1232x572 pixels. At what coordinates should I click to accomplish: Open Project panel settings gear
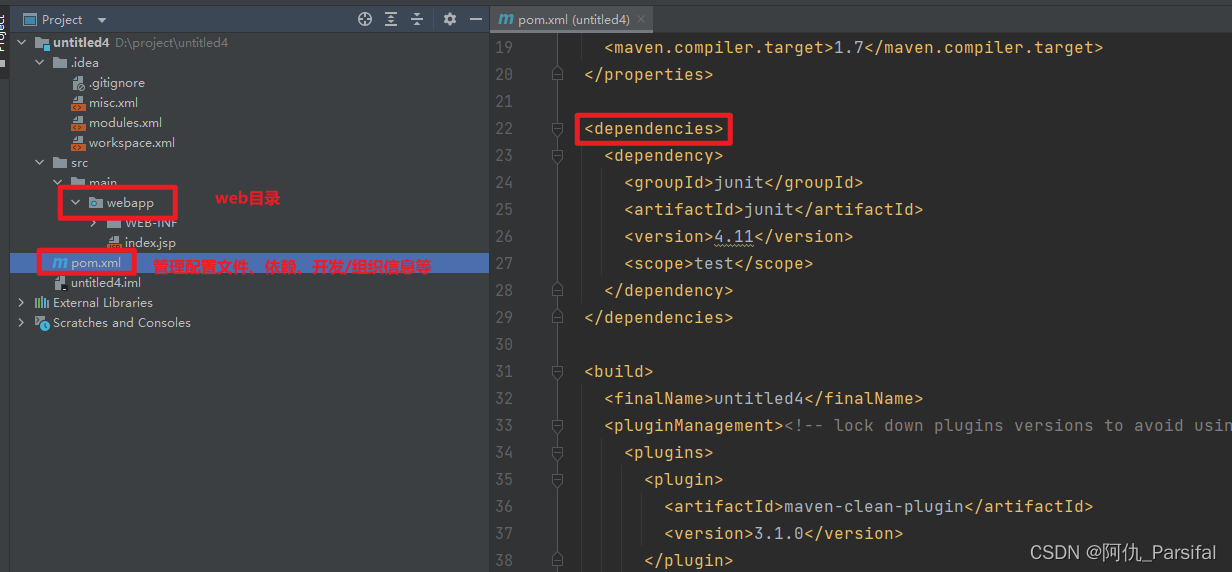[450, 19]
